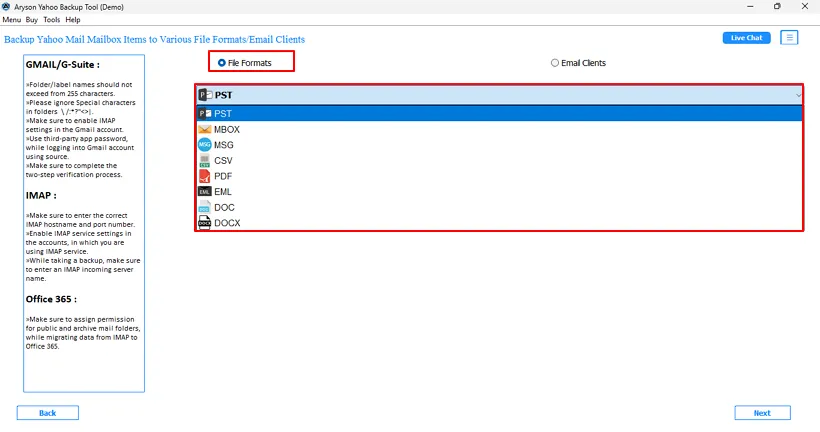Click the Office 365 heading in the info panel
The width and height of the screenshot is (820, 432).
[51, 299]
